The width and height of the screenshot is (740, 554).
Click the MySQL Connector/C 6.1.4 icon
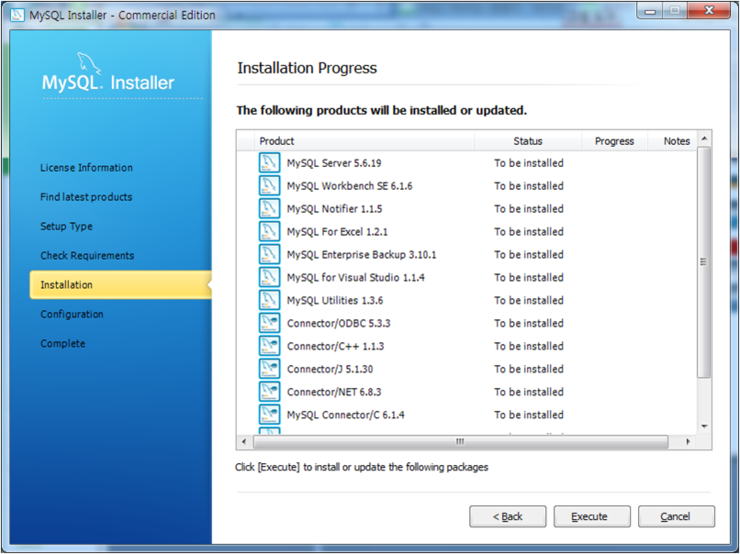click(269, 415)
